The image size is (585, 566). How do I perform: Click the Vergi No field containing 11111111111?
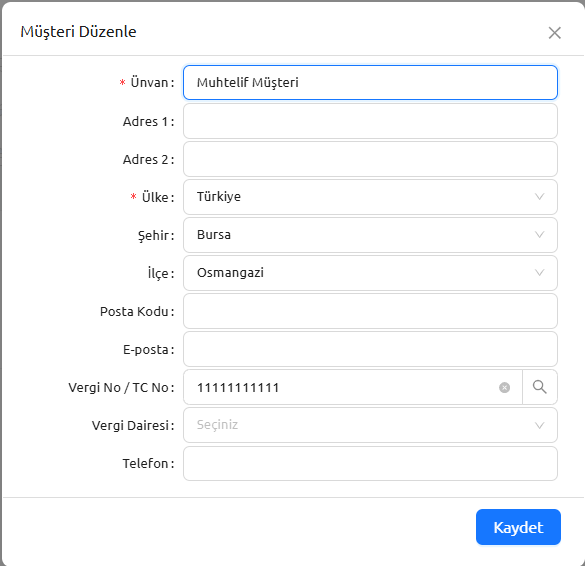click(x=353, y=387)
